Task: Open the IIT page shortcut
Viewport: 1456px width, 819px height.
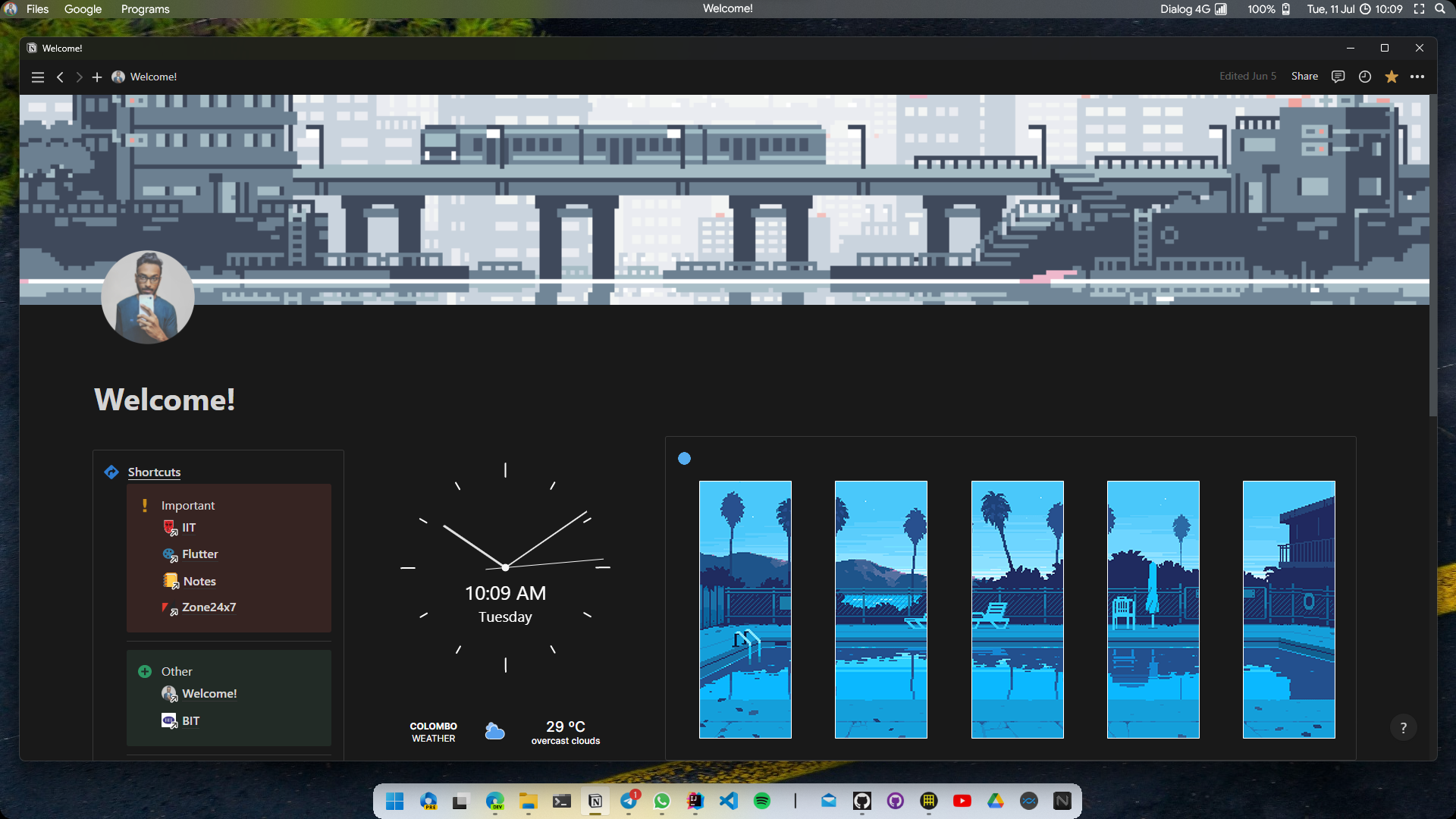Action: [x=188, y=528]
